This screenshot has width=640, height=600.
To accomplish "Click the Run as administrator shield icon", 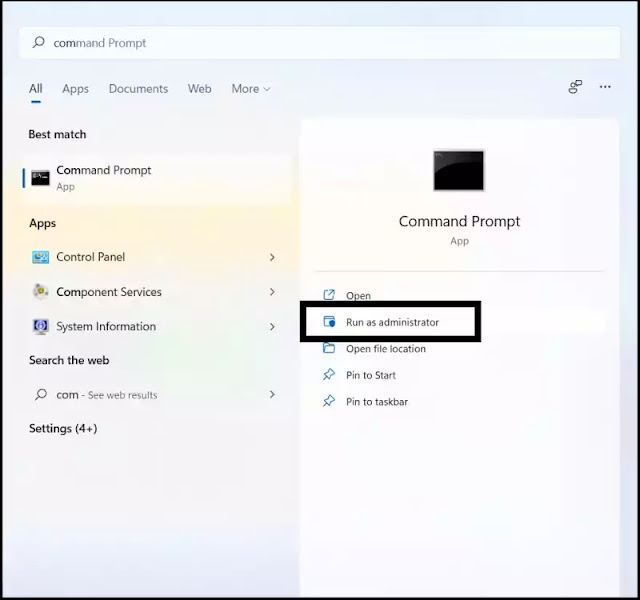I will (329, 322).
